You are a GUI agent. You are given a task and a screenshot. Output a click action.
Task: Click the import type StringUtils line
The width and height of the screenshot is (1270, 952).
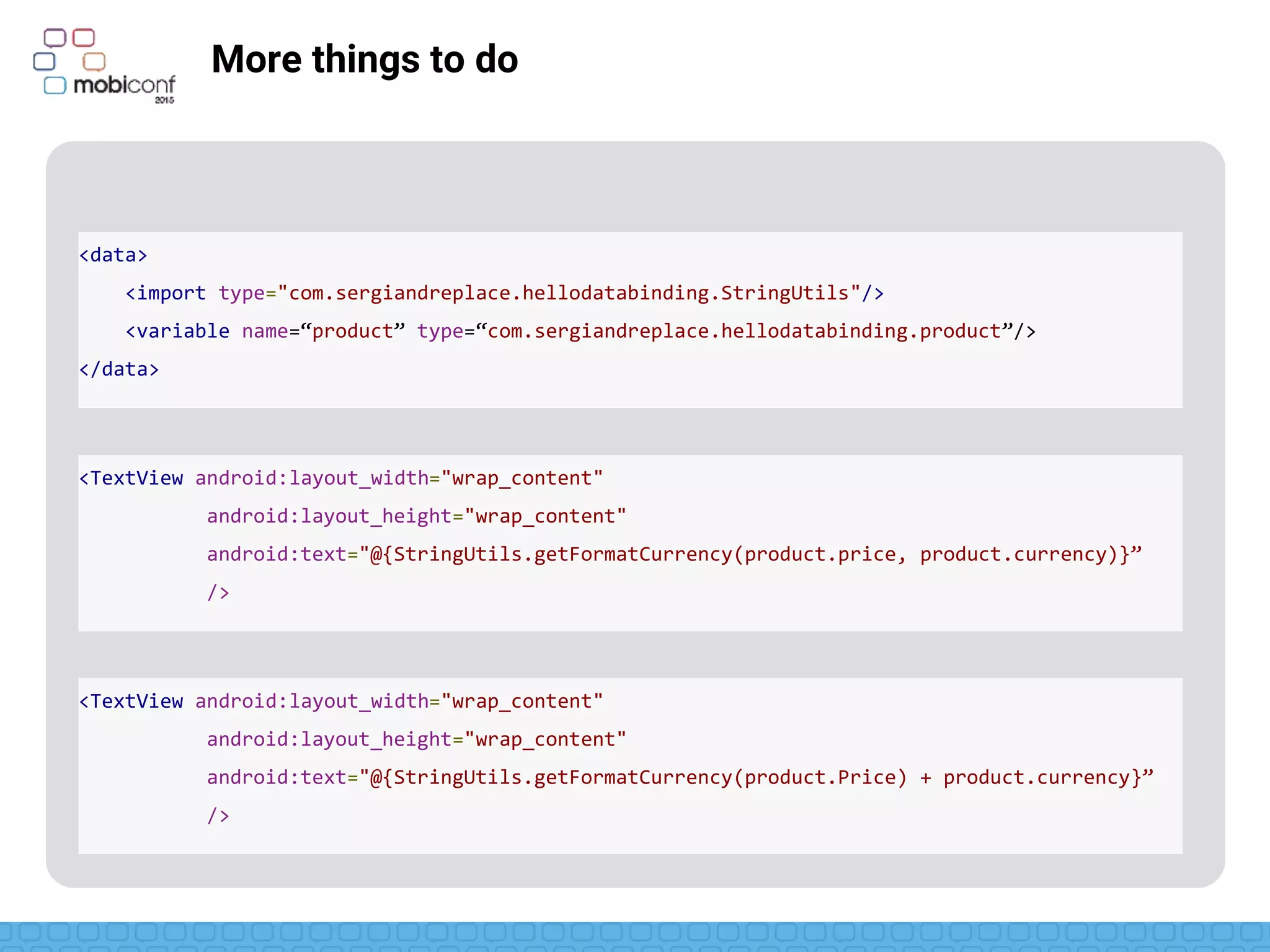coord(504,293)
